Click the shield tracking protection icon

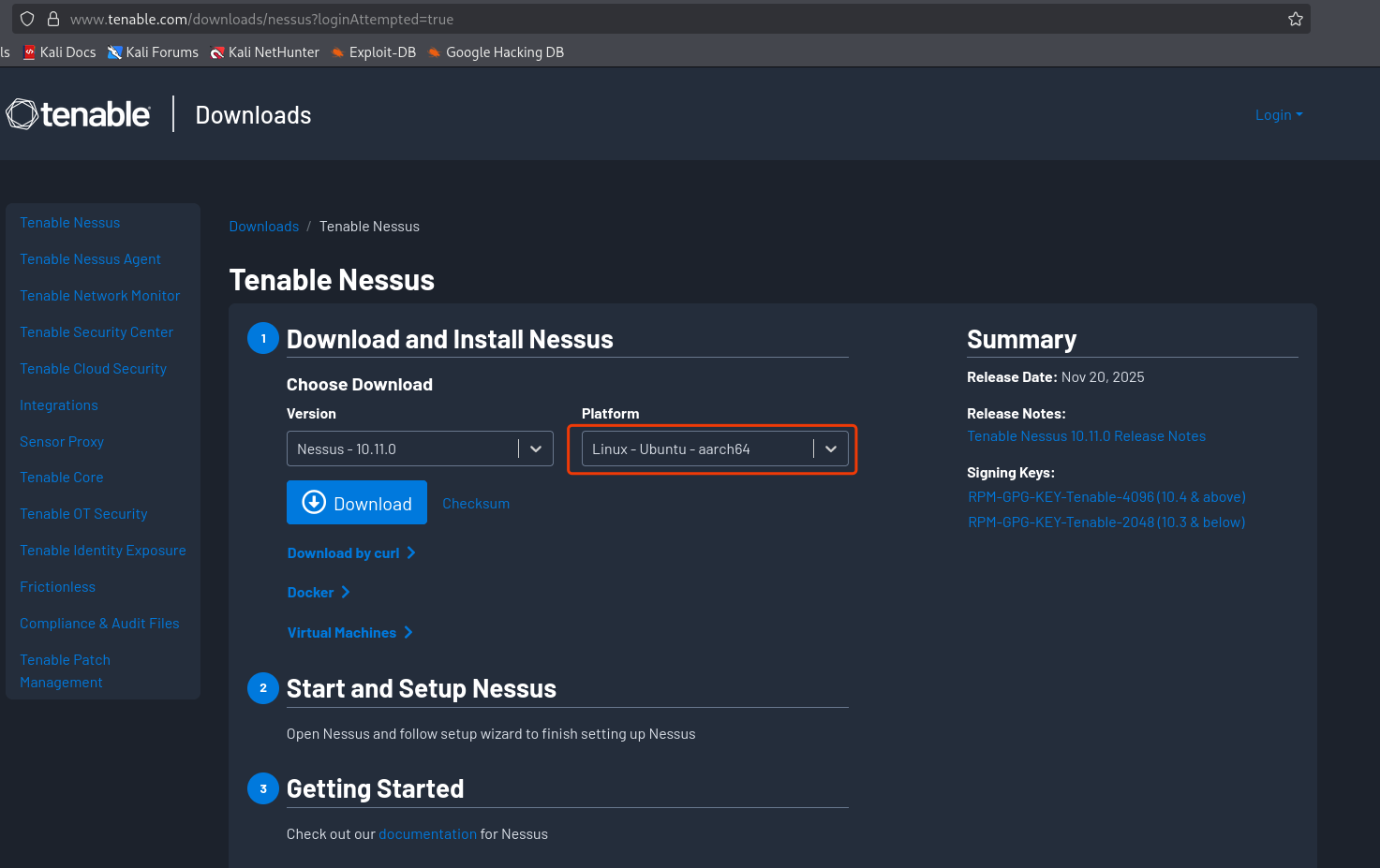coord(27,19)
